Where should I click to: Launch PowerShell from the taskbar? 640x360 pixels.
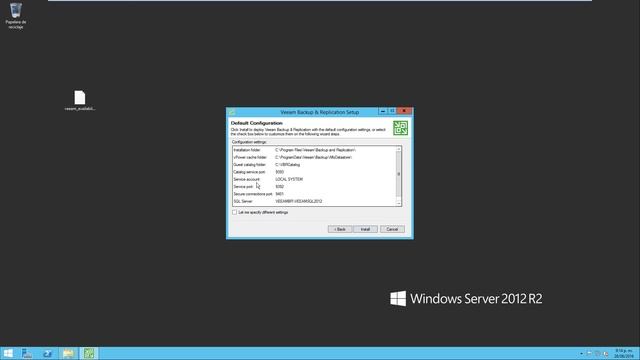tap(48, 353)
